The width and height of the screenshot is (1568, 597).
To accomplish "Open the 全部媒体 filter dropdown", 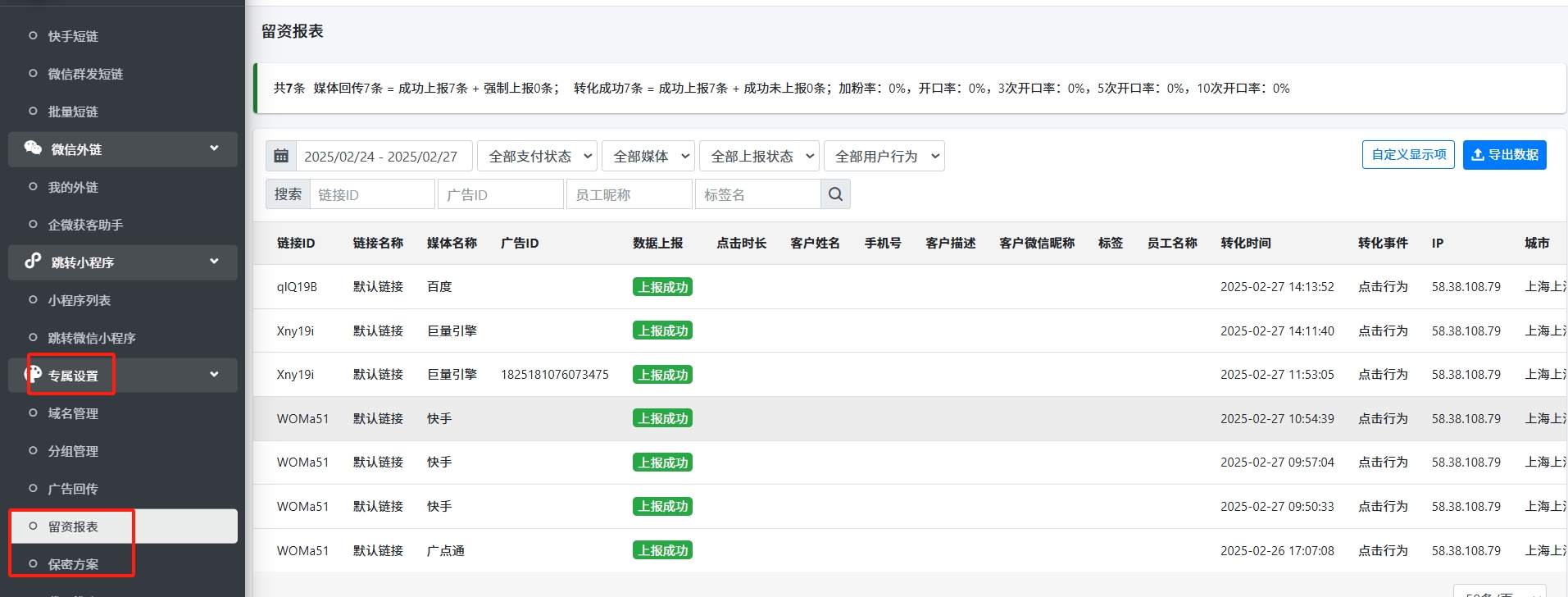I will (648, 156).
